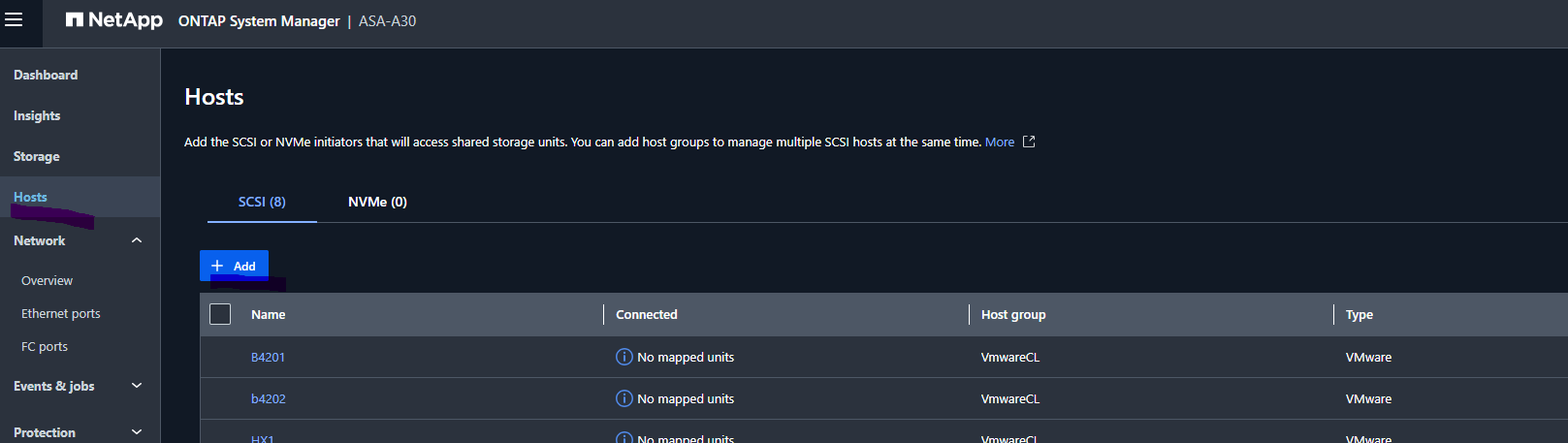Image resolution: width=1568 pixels, height=443 pixels.
Task: Open the Storage sidebar item
Action: (x=37, y=156)
